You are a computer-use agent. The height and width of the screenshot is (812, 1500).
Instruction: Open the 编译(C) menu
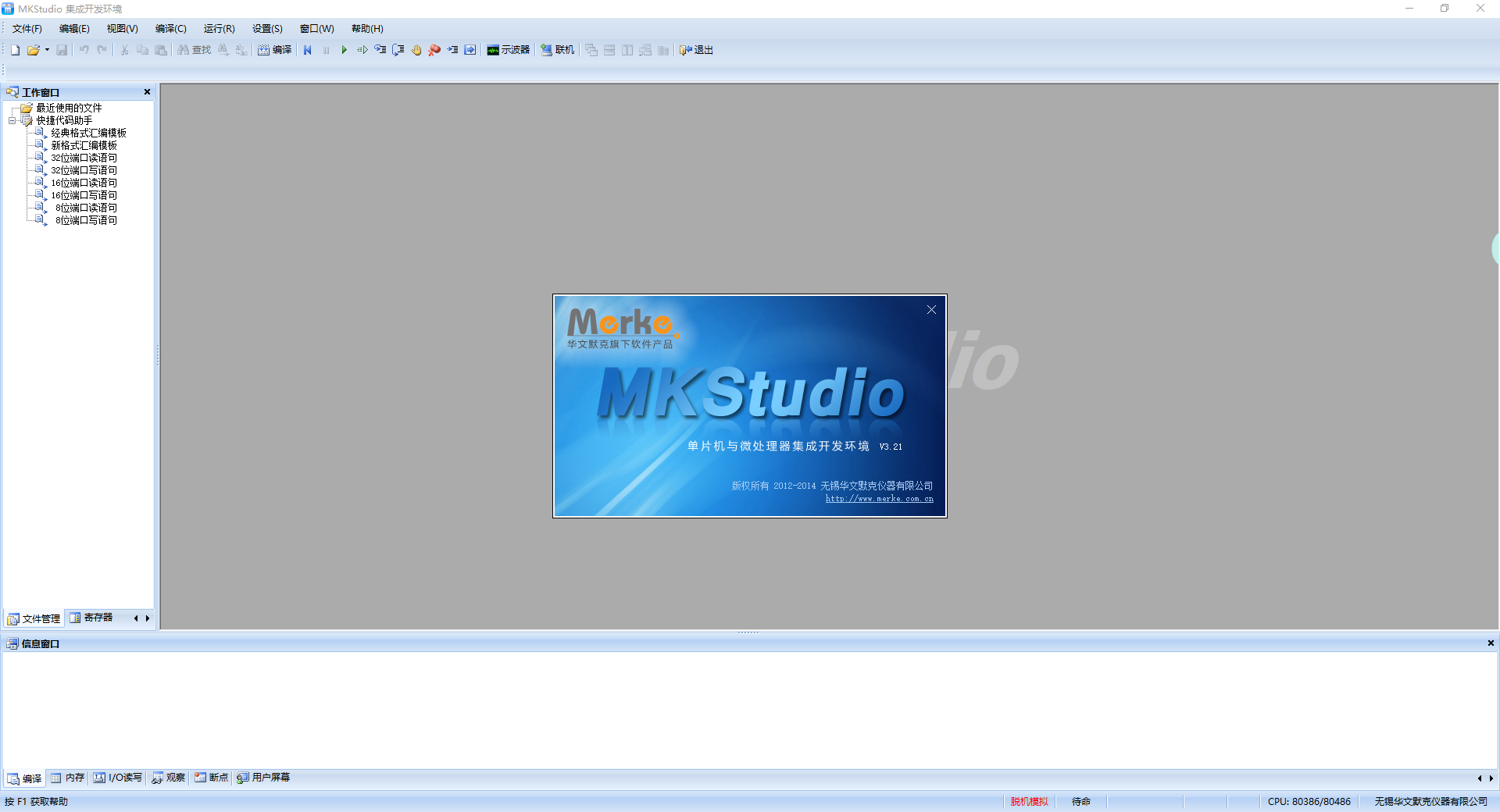pos(171,29)
